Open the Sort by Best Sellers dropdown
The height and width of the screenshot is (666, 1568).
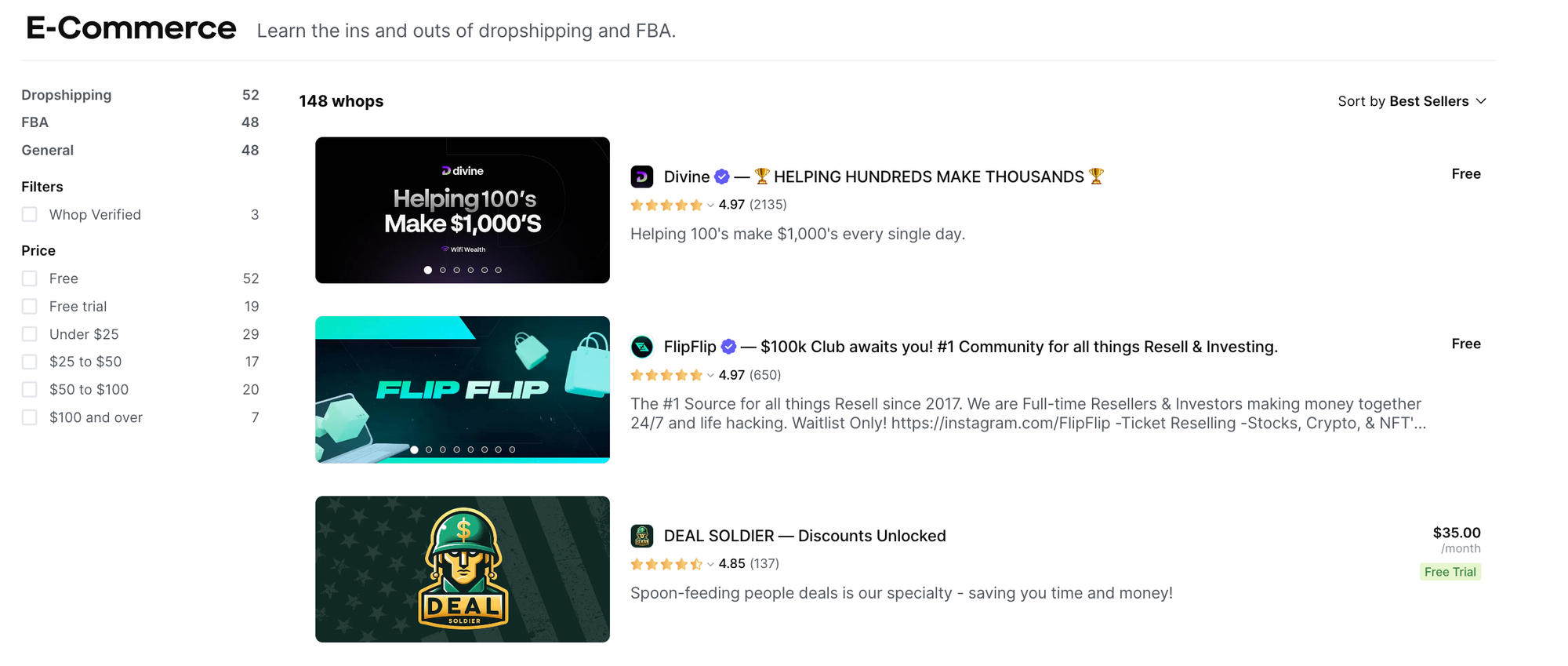tap(1412, 101)
